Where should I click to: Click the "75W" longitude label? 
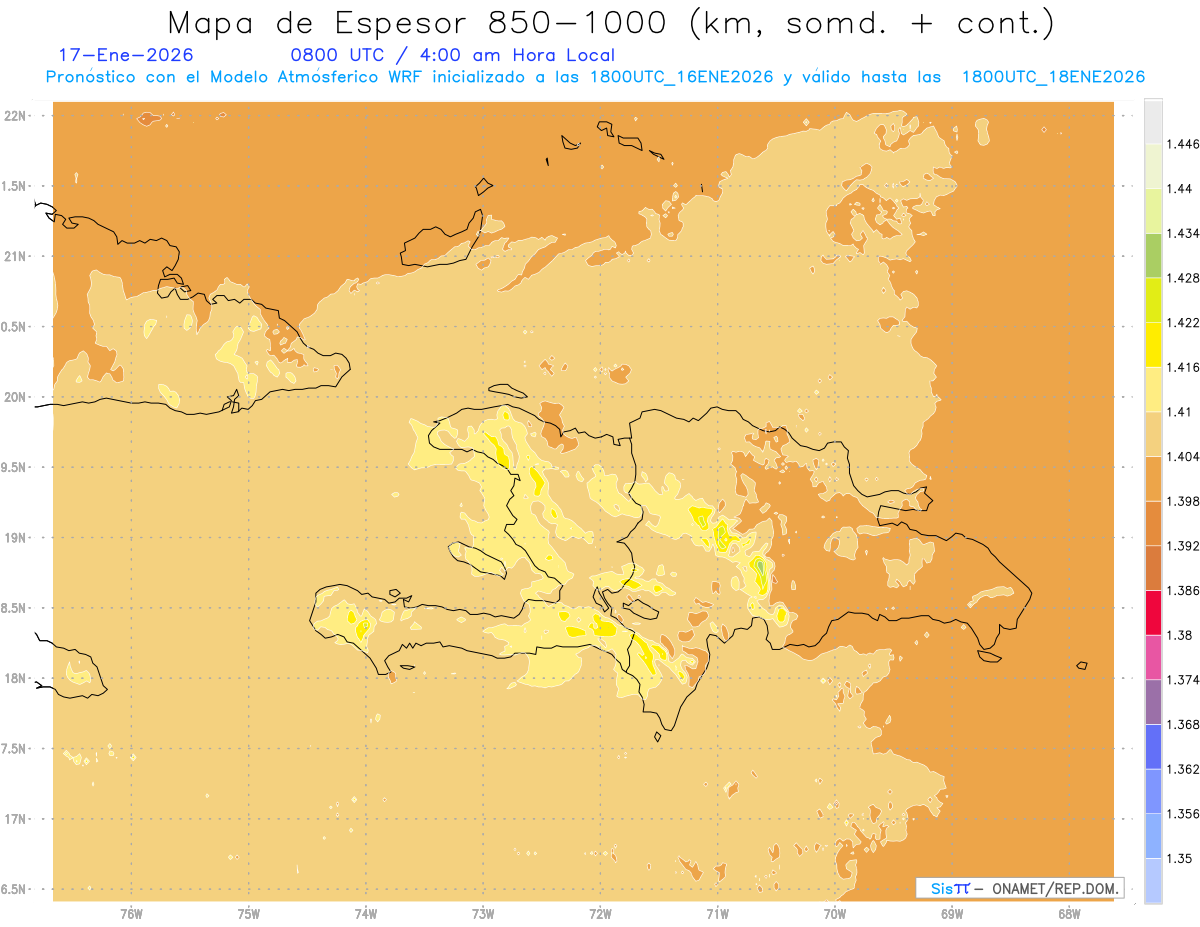(249, 913)
